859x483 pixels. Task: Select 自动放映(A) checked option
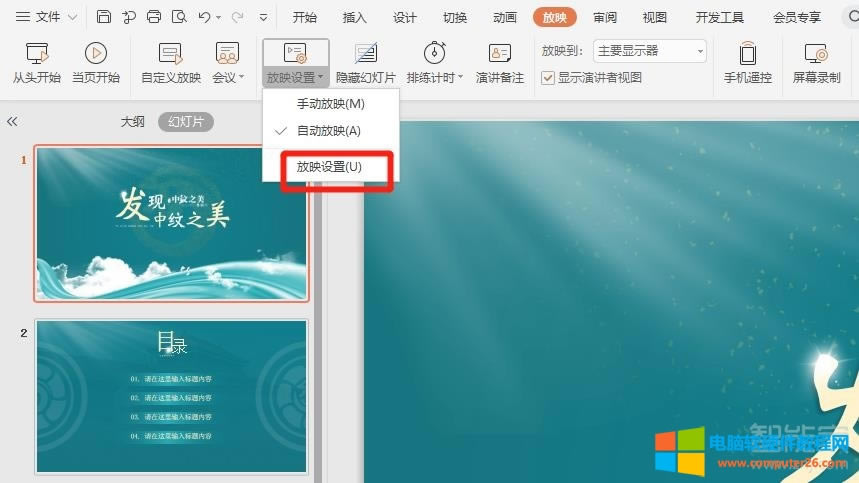[x=328, y=131]
